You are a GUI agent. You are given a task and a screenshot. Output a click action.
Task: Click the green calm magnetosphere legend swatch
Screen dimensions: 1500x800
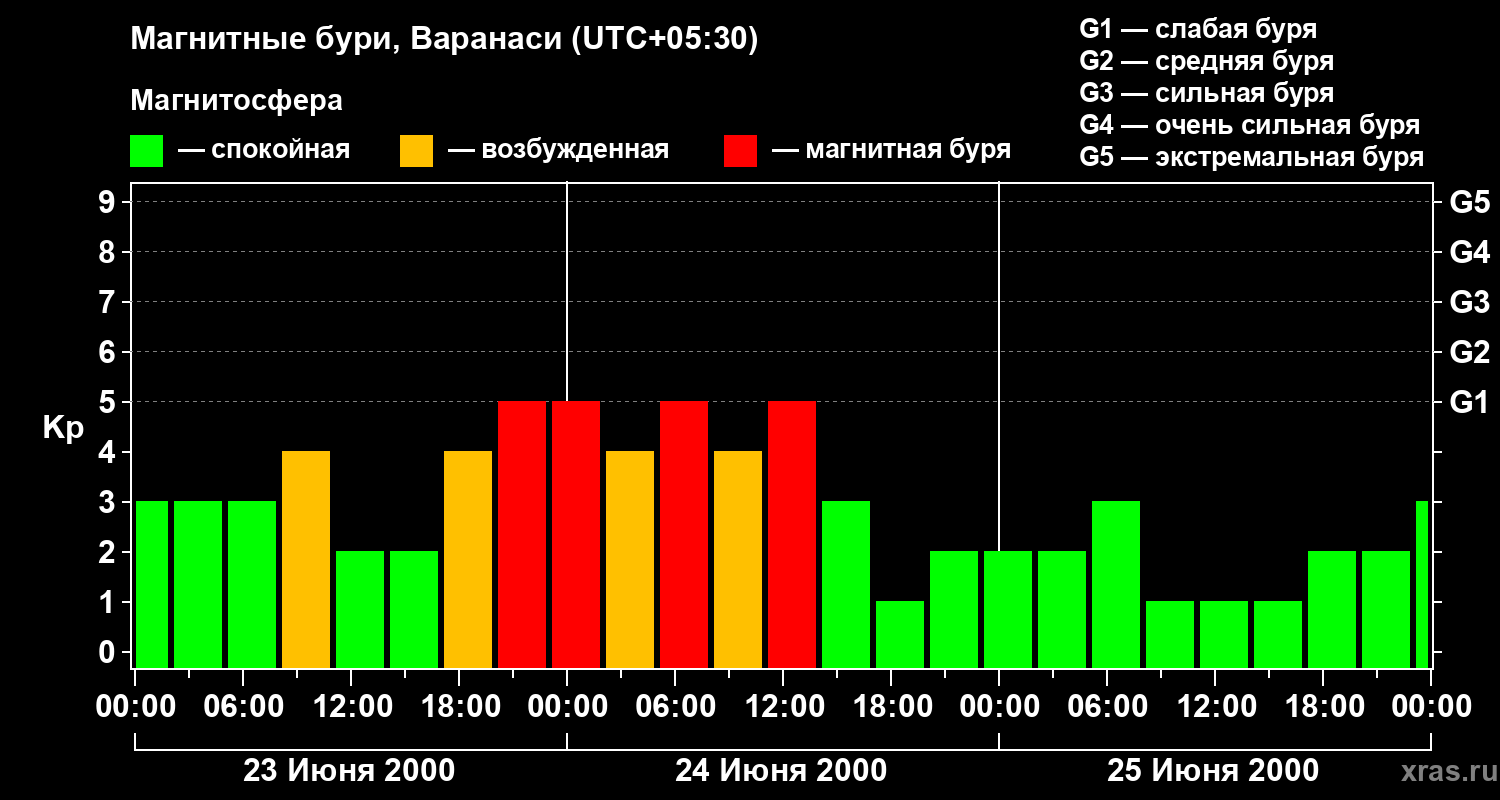pos(147,151)
